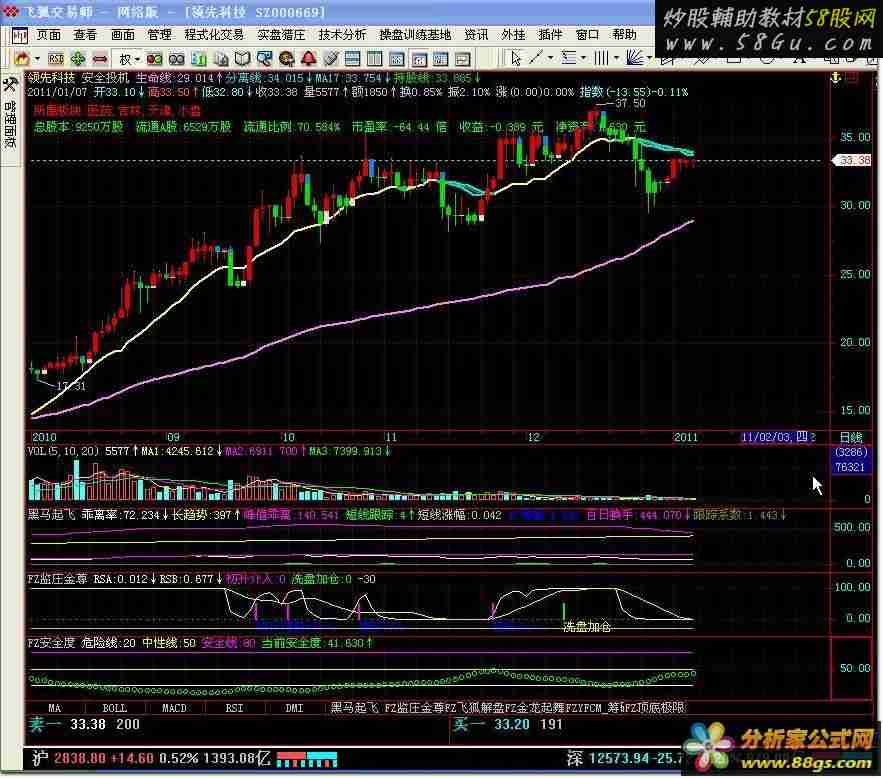This screenshot has width=883, height=778.
Task: Open the 画面 menu
Action: 123,35
